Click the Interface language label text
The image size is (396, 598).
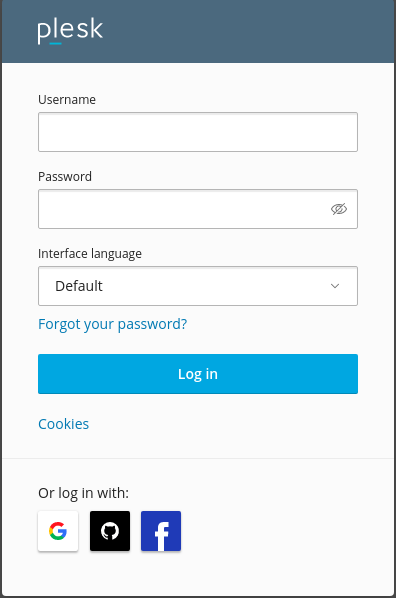tap(90, 254)
